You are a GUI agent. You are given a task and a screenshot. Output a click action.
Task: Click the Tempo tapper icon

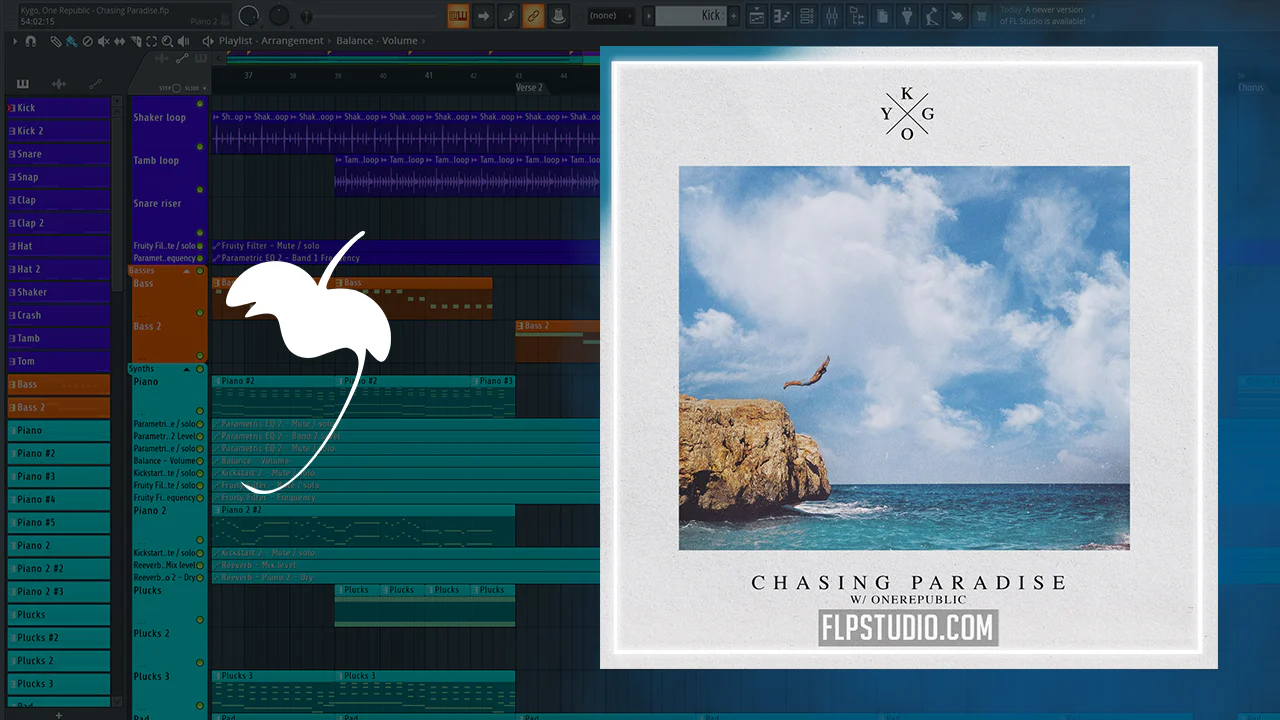pyautogui.click(x=932, y=15)
